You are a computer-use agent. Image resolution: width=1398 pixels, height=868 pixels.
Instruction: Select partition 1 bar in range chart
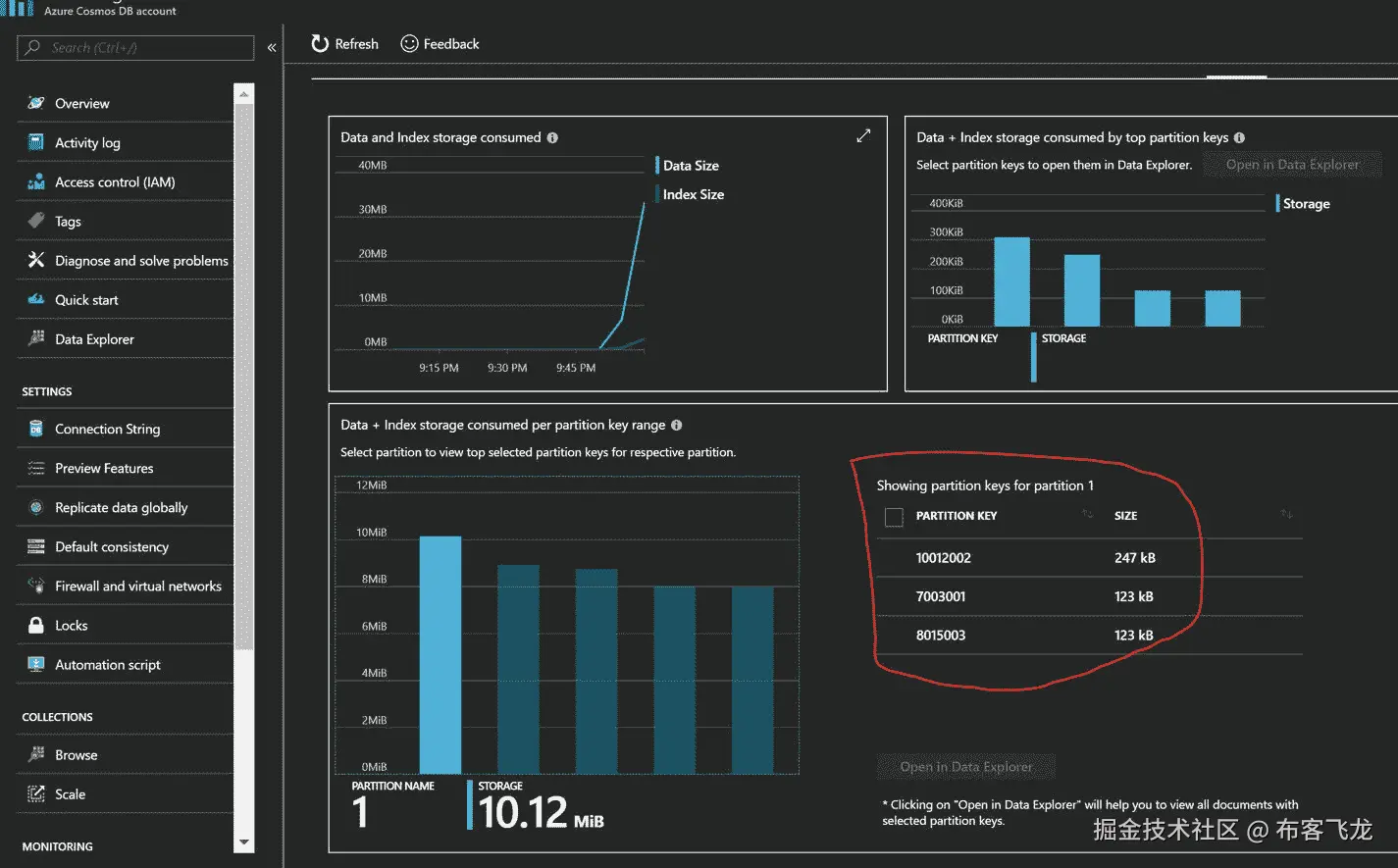click(440, 655)
